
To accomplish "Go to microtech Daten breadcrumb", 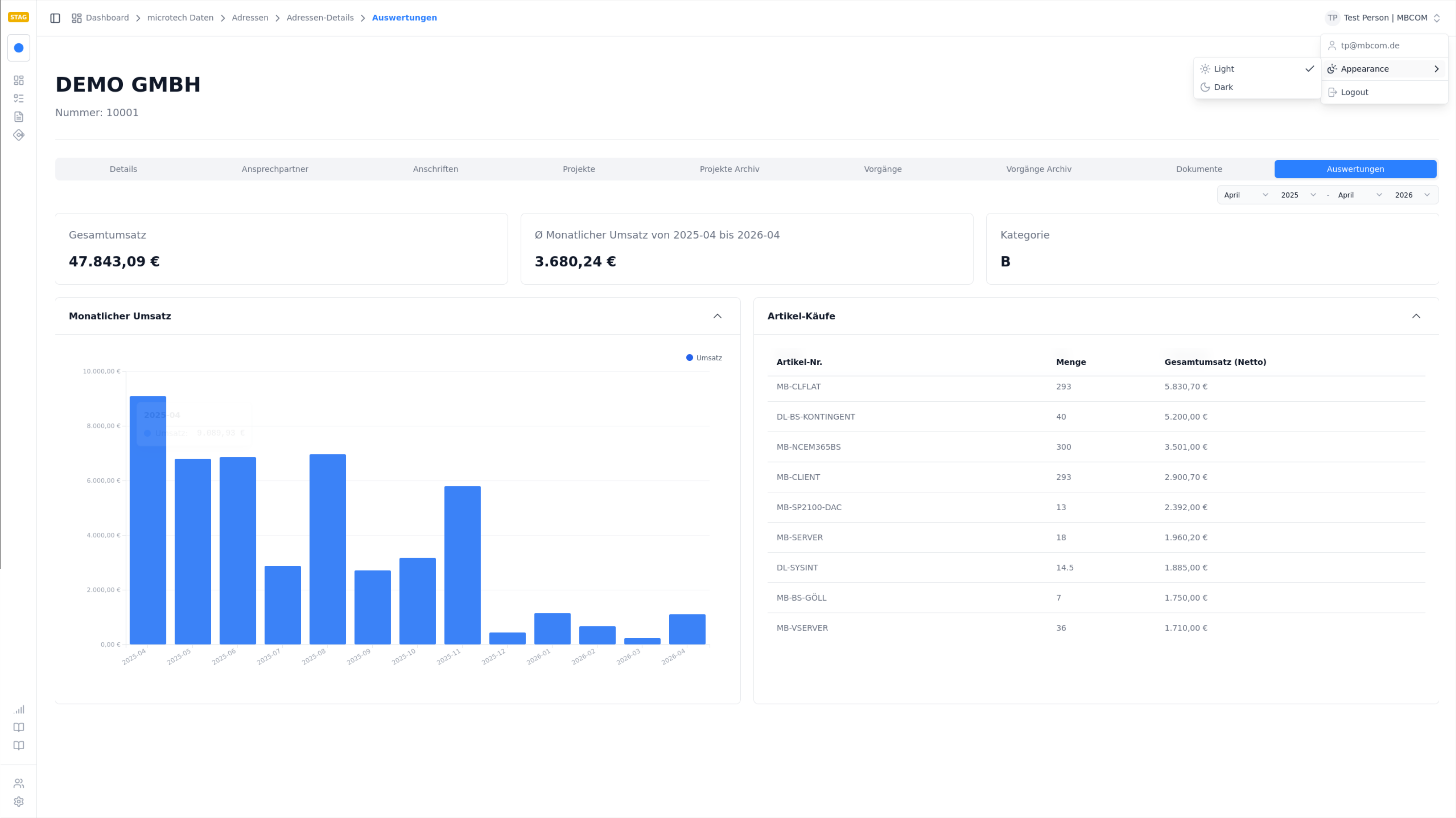I will click(180, 18).
